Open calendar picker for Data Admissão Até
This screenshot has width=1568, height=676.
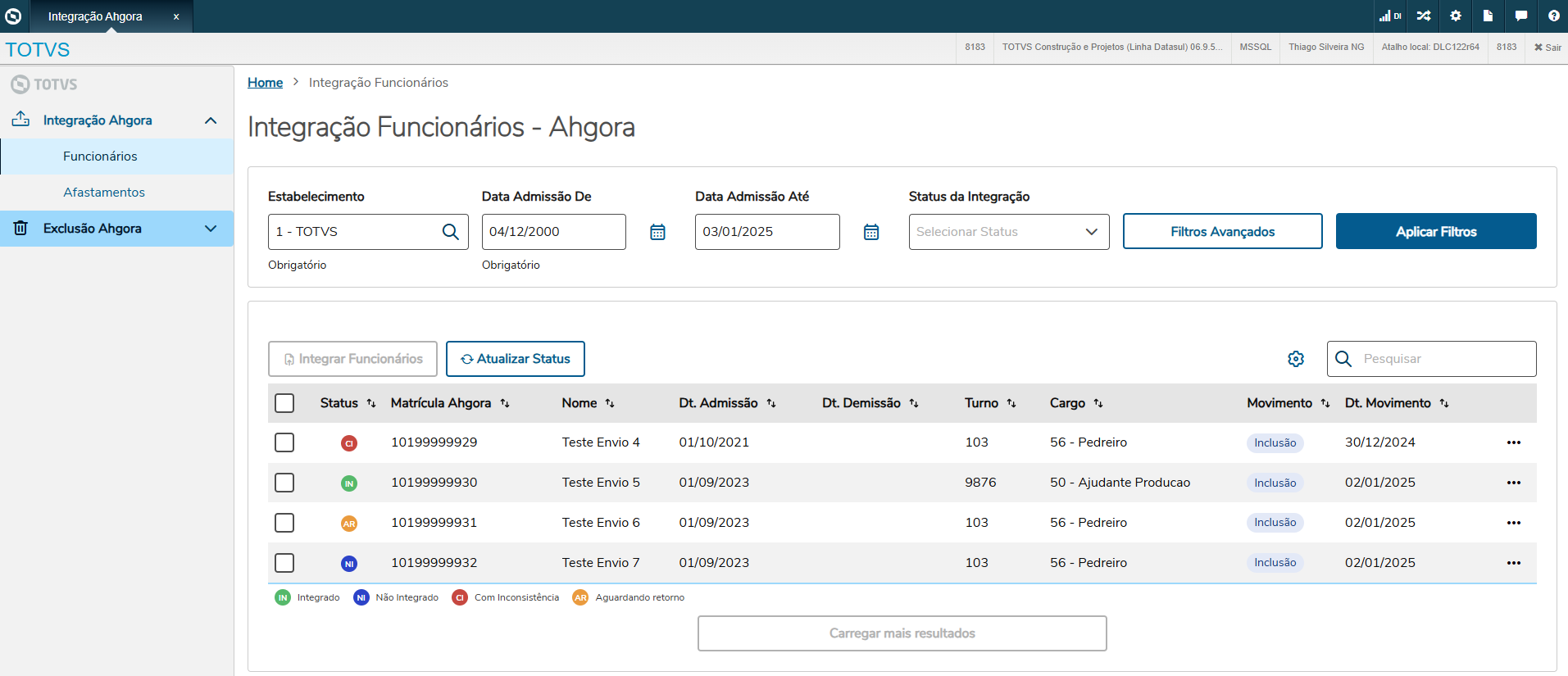871,232
